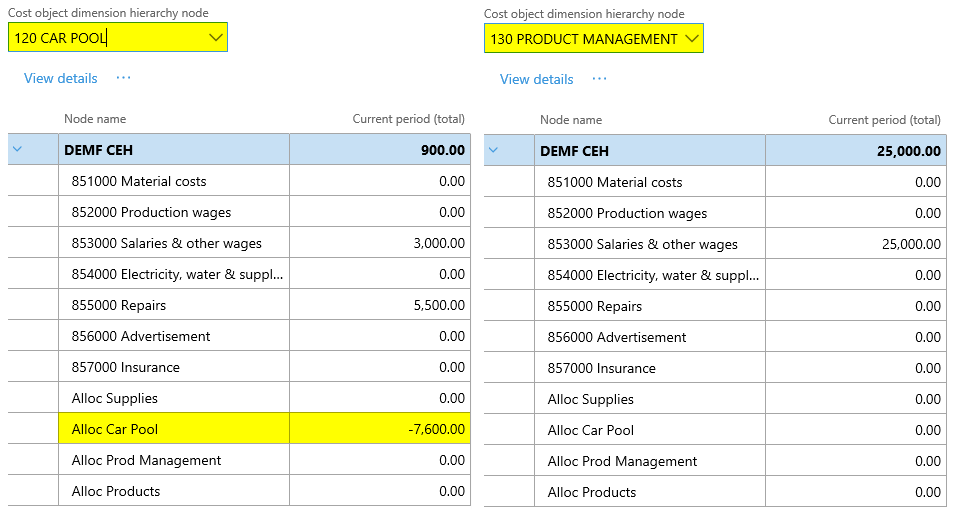The height and width of the screenshot is (515, 957).
Task: Click the 25,000.00 Salaries amount in right grid
Action: click(908, 244)
